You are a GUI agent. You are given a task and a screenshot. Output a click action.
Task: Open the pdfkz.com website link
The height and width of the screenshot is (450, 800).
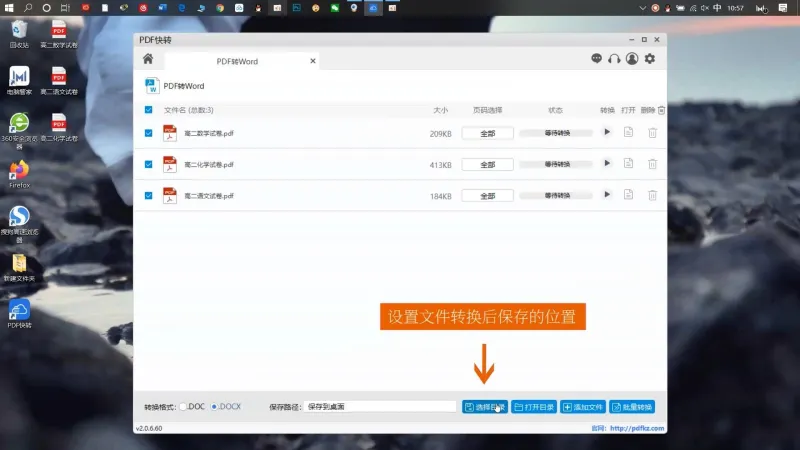coord(637,428)
